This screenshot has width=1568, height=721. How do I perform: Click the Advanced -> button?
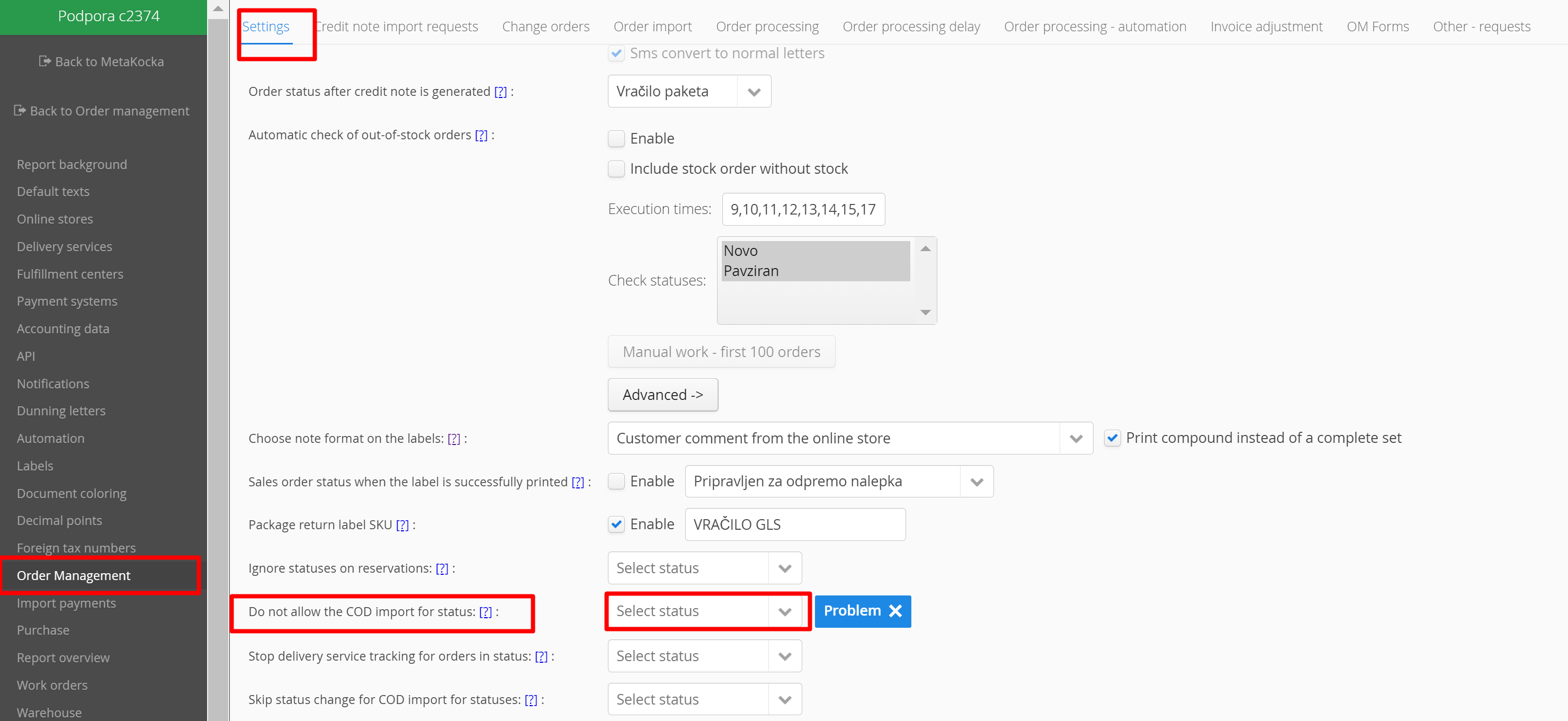pyautogui.click(x=662, y=395)
